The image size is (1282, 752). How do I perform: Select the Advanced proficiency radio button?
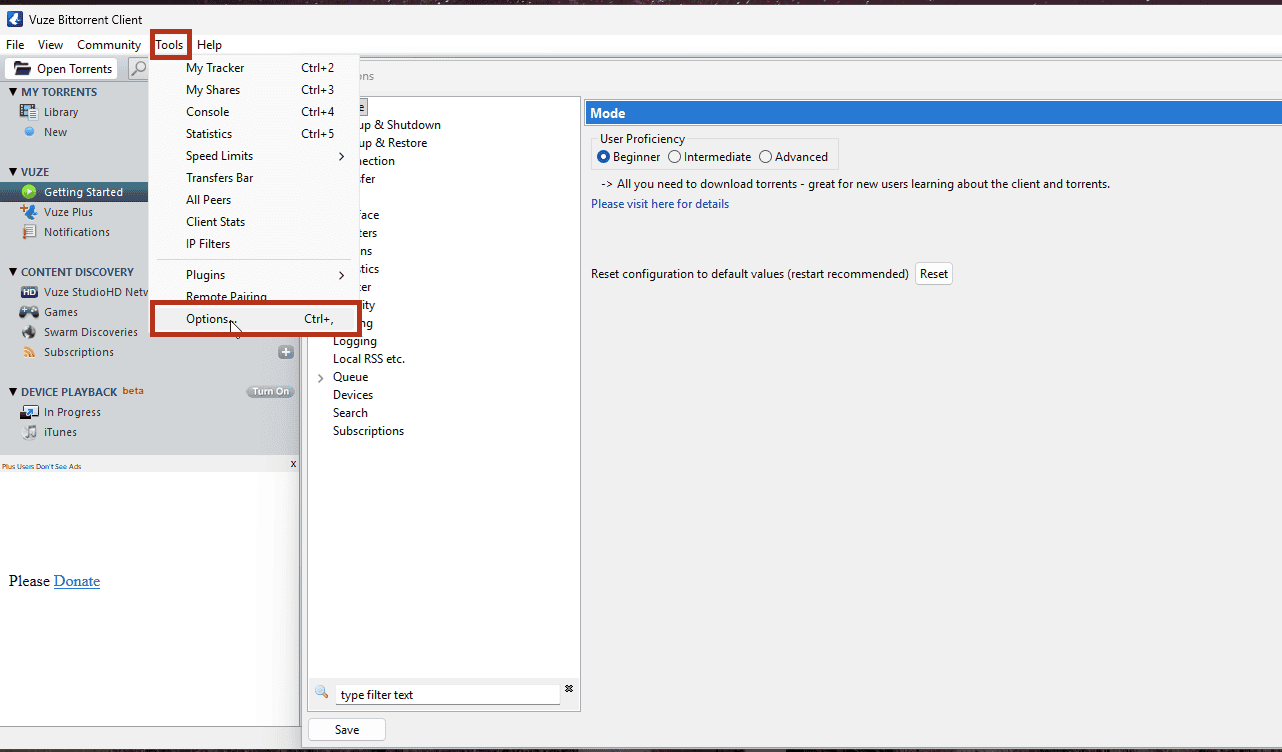[x=765, y=157]
